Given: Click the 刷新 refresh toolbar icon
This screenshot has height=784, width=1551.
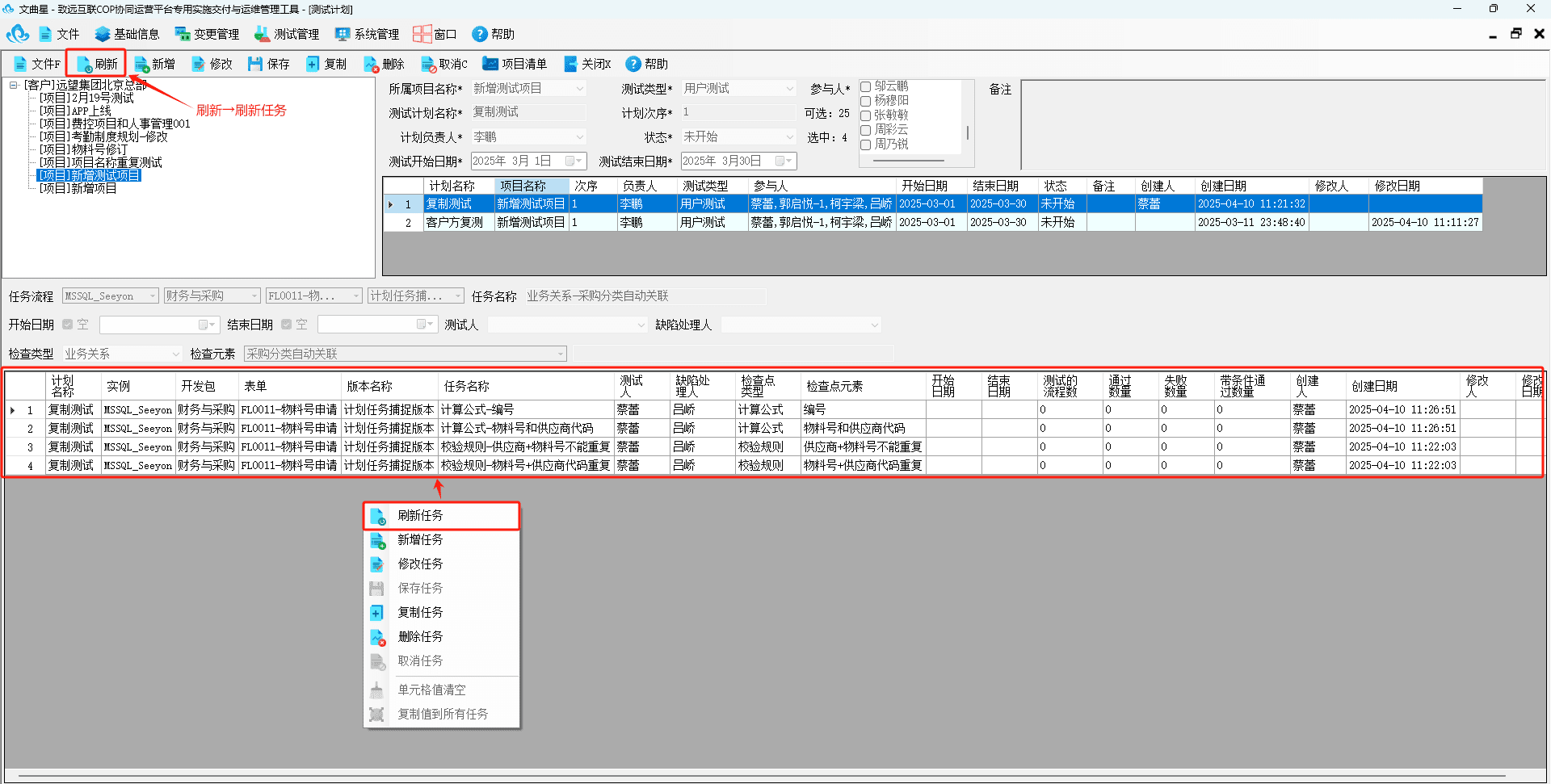Looking at the screenshot, I should pyautogui.click(x=84, y=64).
